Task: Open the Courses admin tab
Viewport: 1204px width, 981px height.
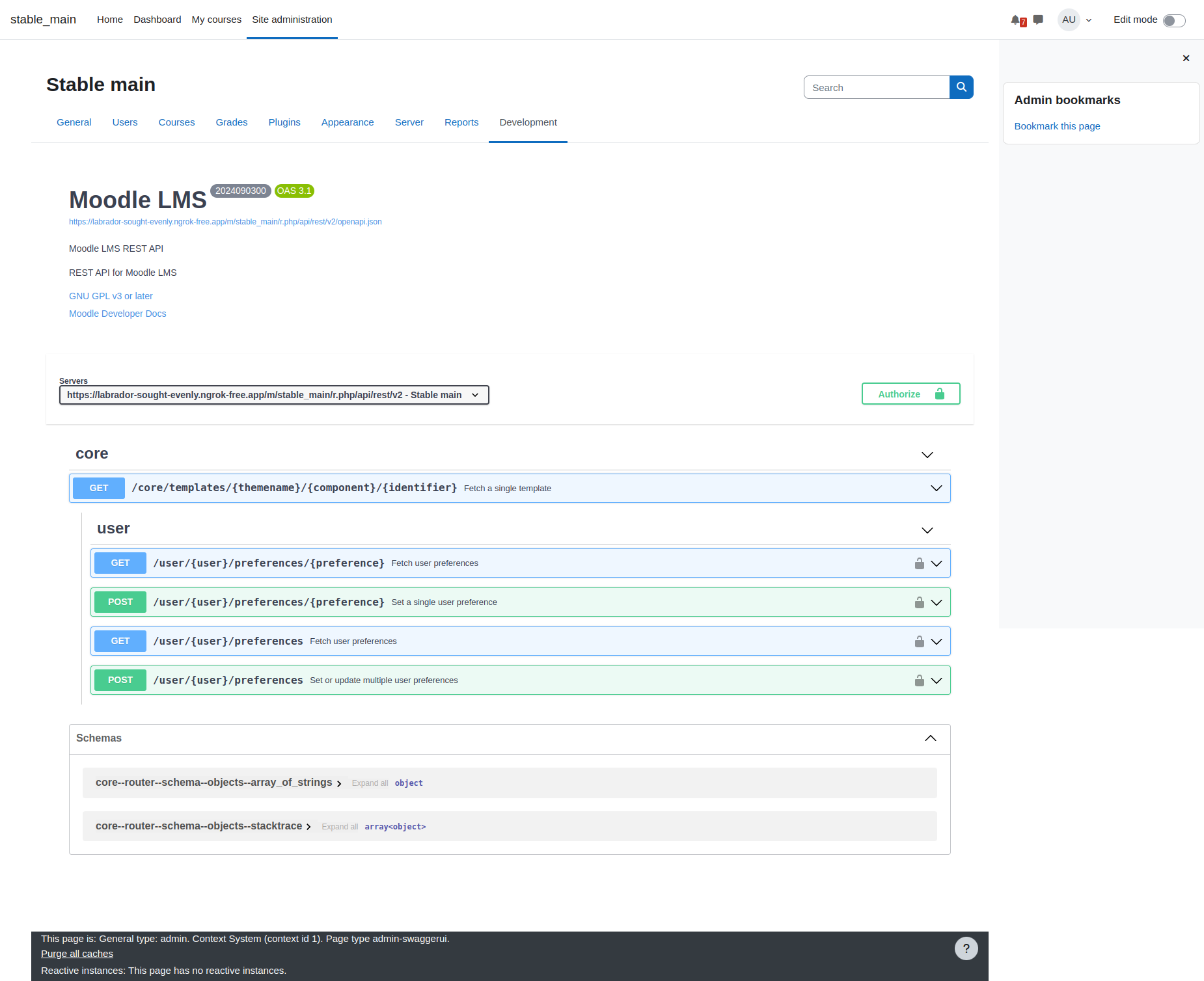Action: 176,122
